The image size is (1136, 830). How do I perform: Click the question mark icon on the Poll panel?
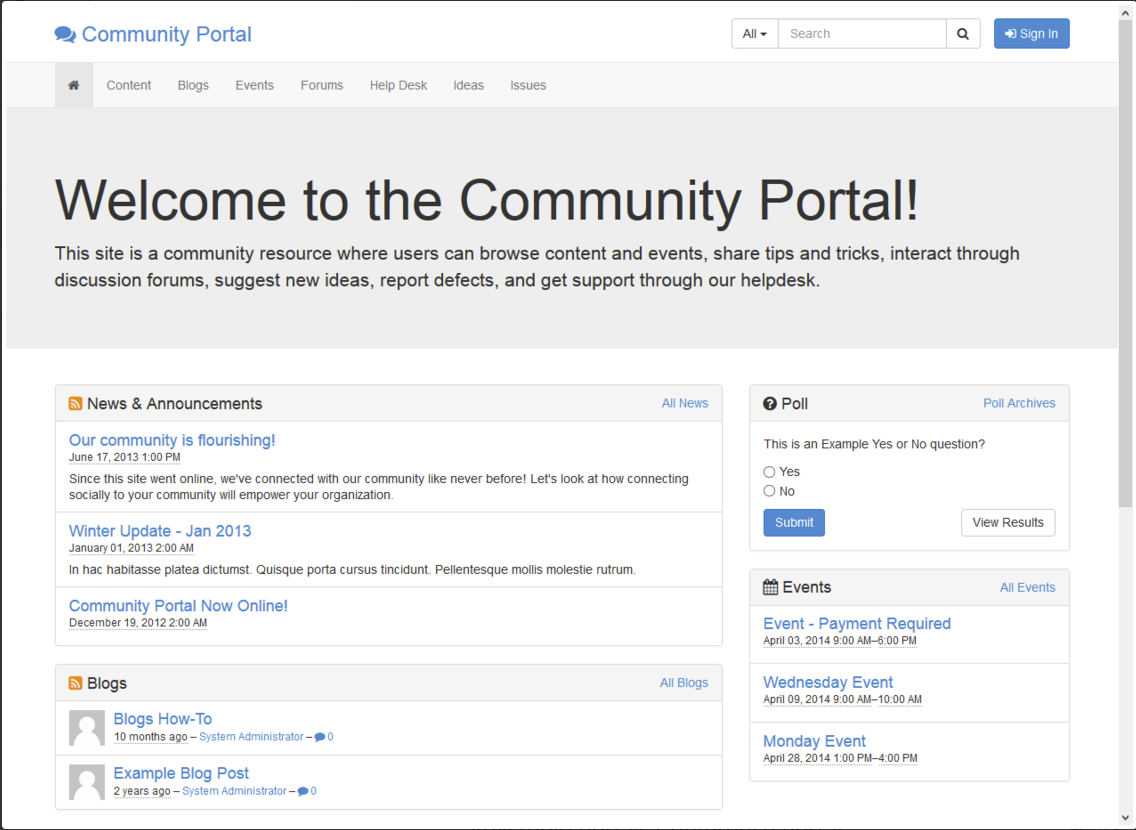pos(769,403)
